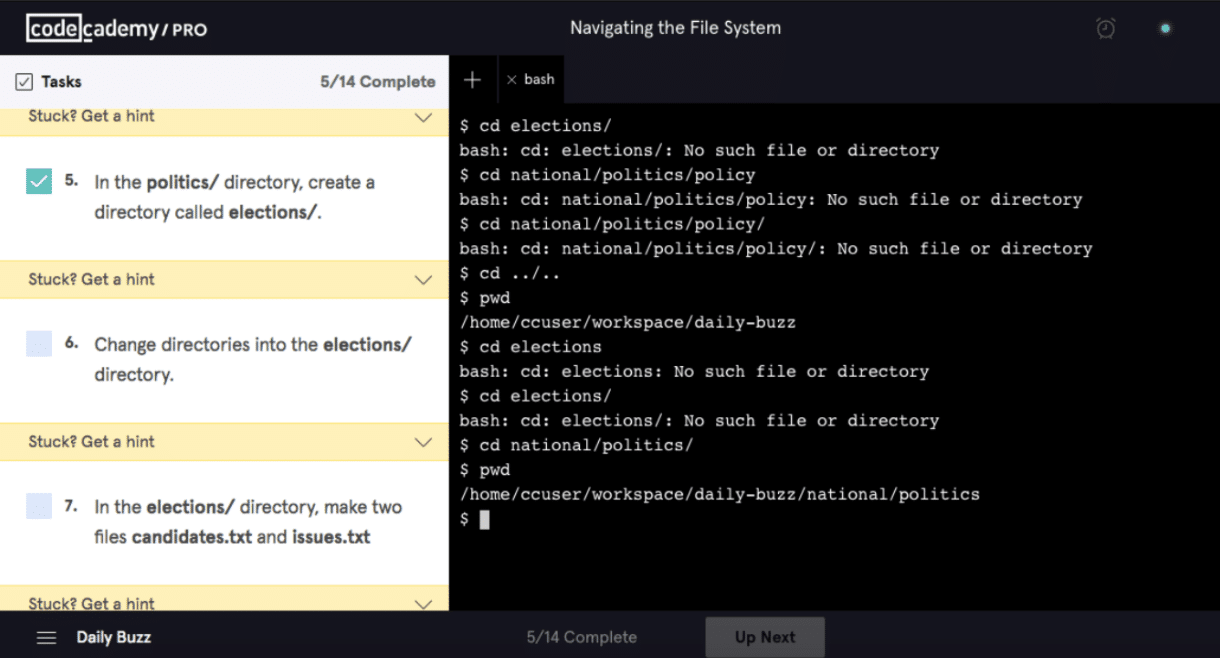Close the bash terminal tab
1220x658 pixels.
(511, 80)
